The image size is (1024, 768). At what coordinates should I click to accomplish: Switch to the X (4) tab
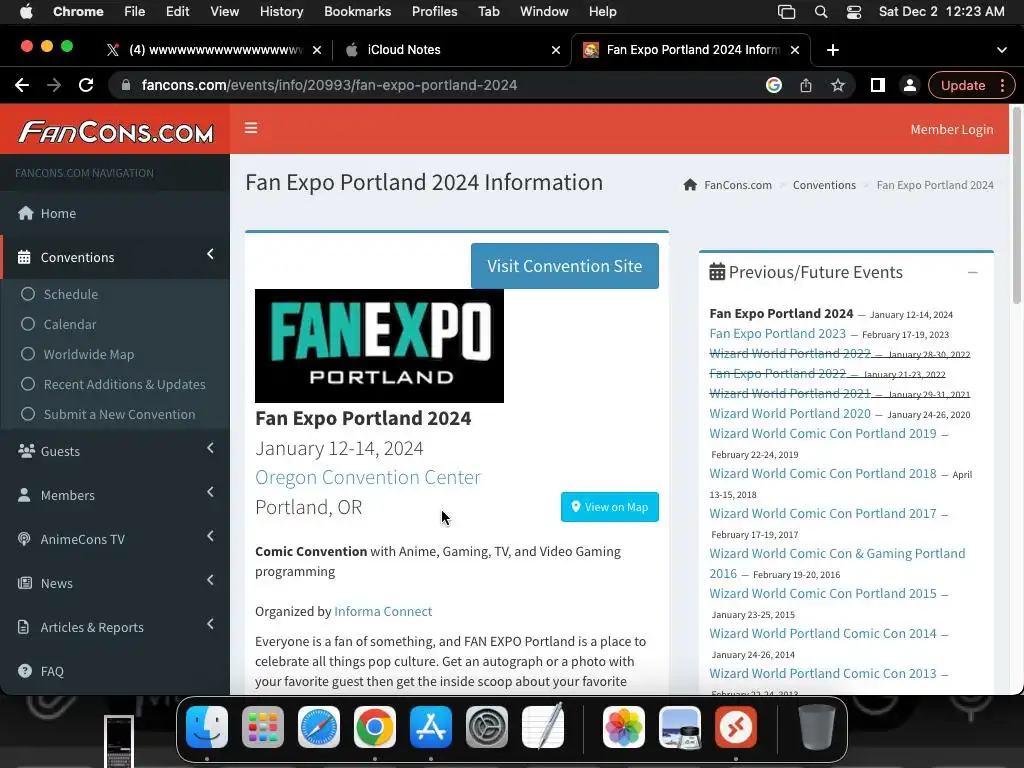click(x=216, y=50)
